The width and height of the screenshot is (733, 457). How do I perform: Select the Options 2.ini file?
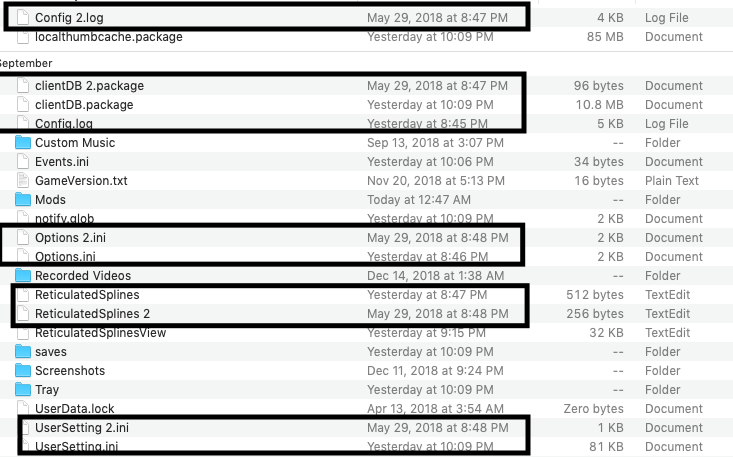pyautogui.click(x=71, y=237)
